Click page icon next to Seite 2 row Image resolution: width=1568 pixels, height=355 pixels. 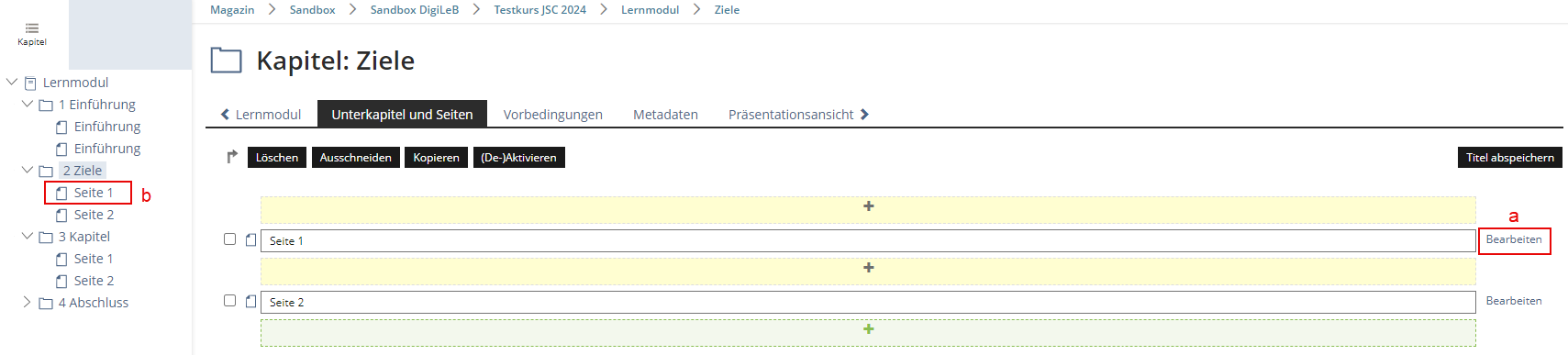[250, 302]
